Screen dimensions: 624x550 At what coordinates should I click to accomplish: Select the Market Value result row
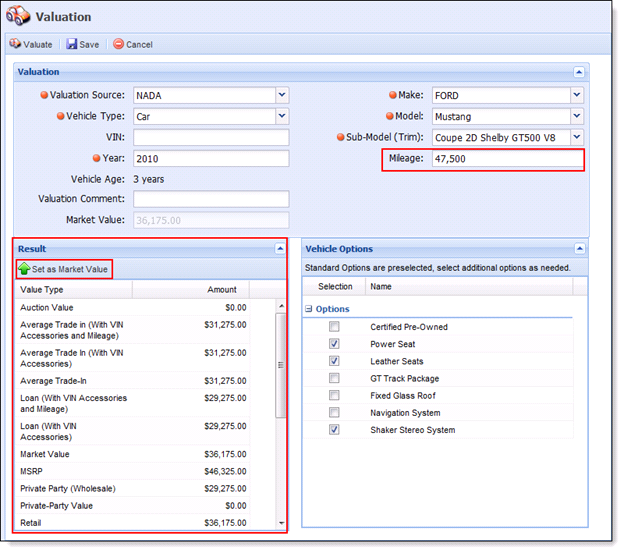(133, 454)
